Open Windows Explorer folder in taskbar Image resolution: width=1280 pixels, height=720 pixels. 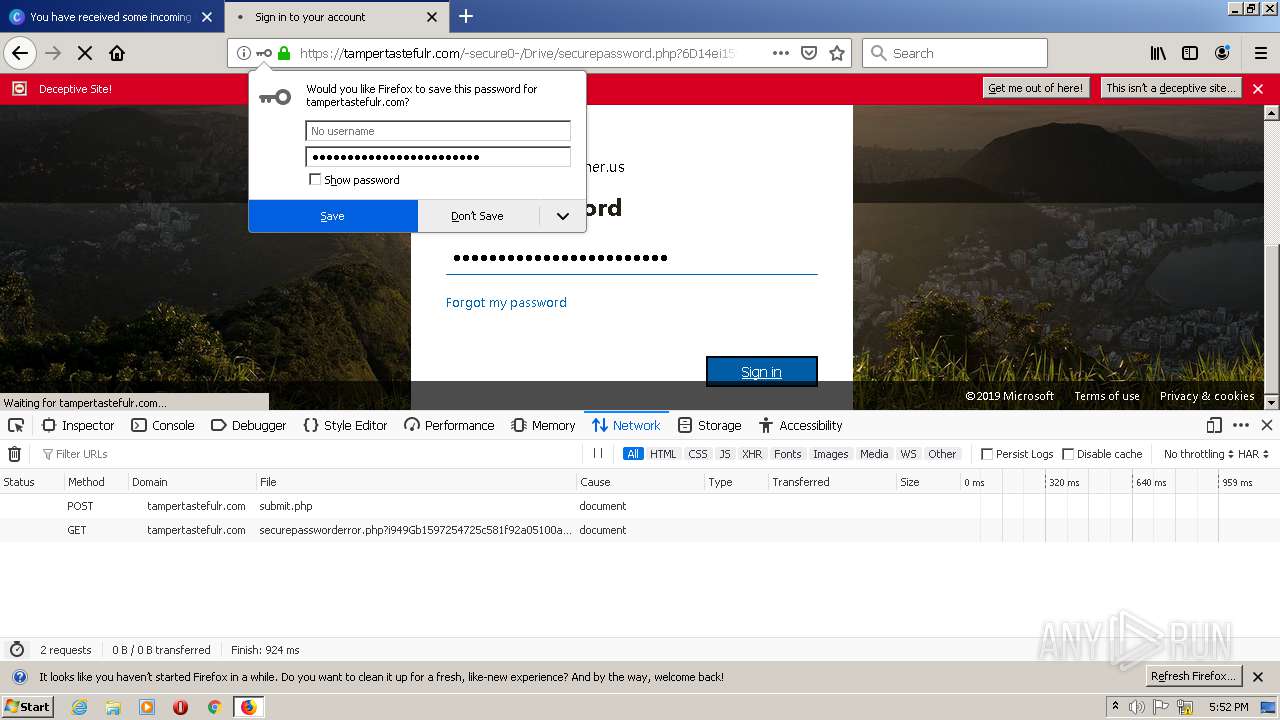[113, 707]
